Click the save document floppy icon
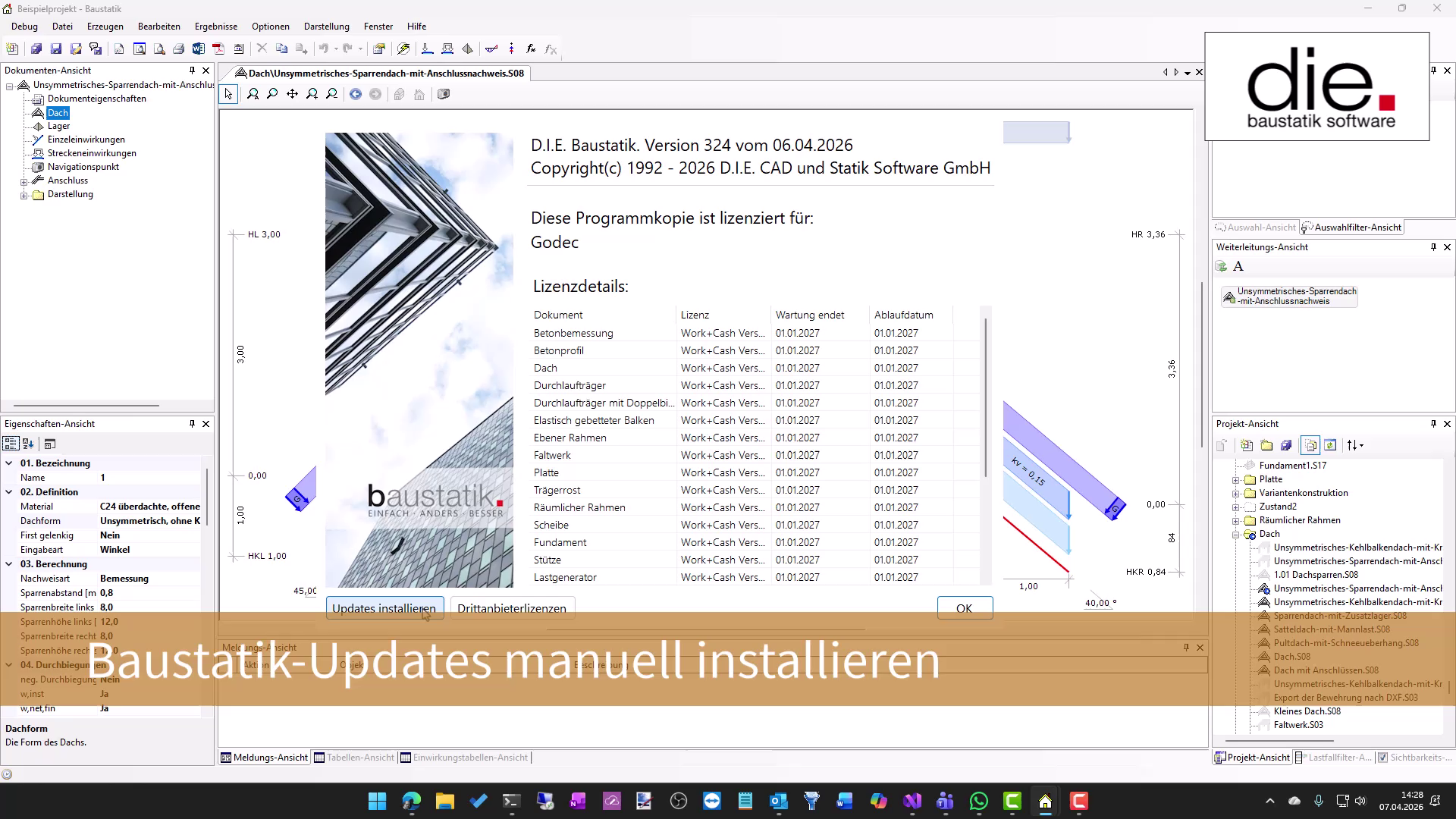Image resolution: width=1456 pixels, height=819 pixels. 56,49
